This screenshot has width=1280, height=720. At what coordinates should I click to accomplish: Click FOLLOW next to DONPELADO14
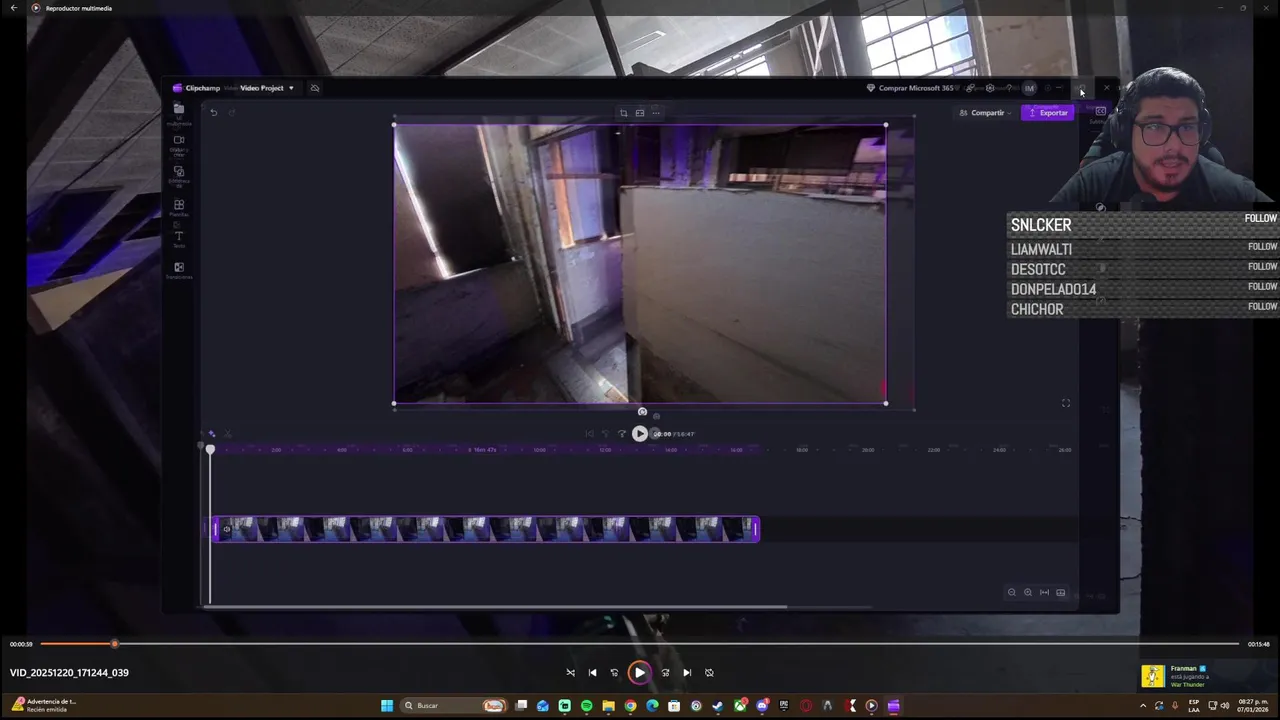click(x=1262, y=287)
